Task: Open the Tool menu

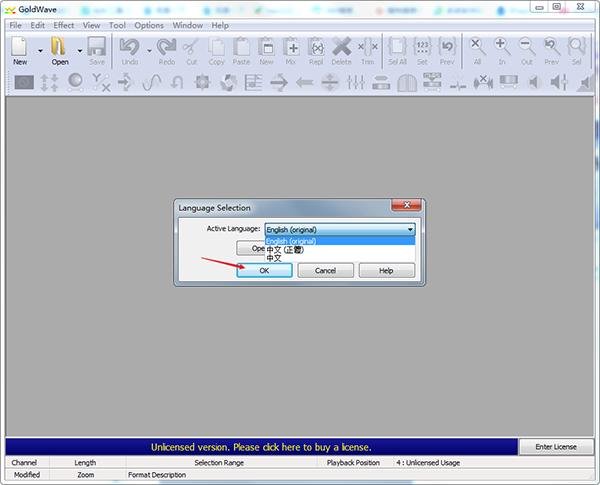Action: tap(117, 26)
